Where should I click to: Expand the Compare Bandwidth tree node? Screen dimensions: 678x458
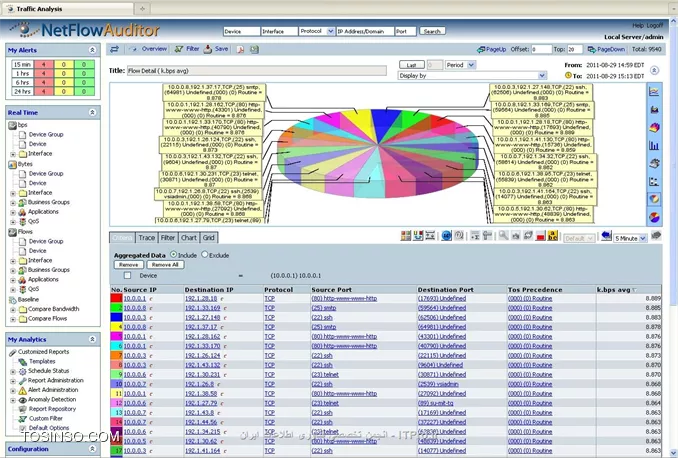click(13, 310)
